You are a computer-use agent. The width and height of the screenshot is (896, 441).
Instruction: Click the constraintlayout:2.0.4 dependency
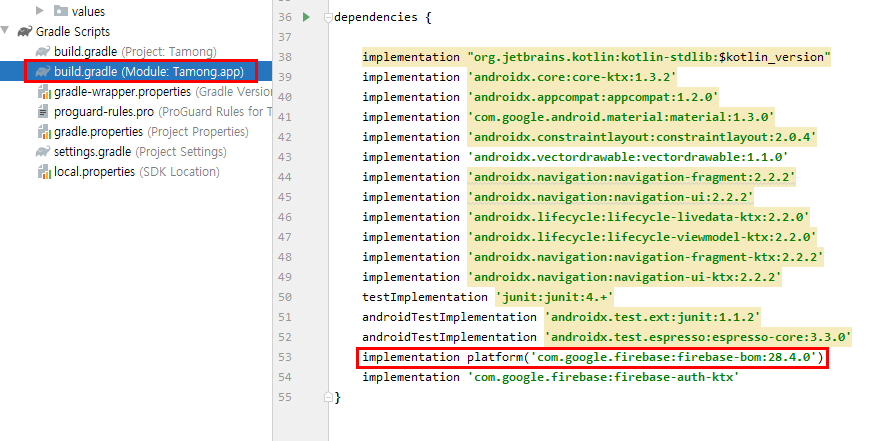[x=642, y=137]
